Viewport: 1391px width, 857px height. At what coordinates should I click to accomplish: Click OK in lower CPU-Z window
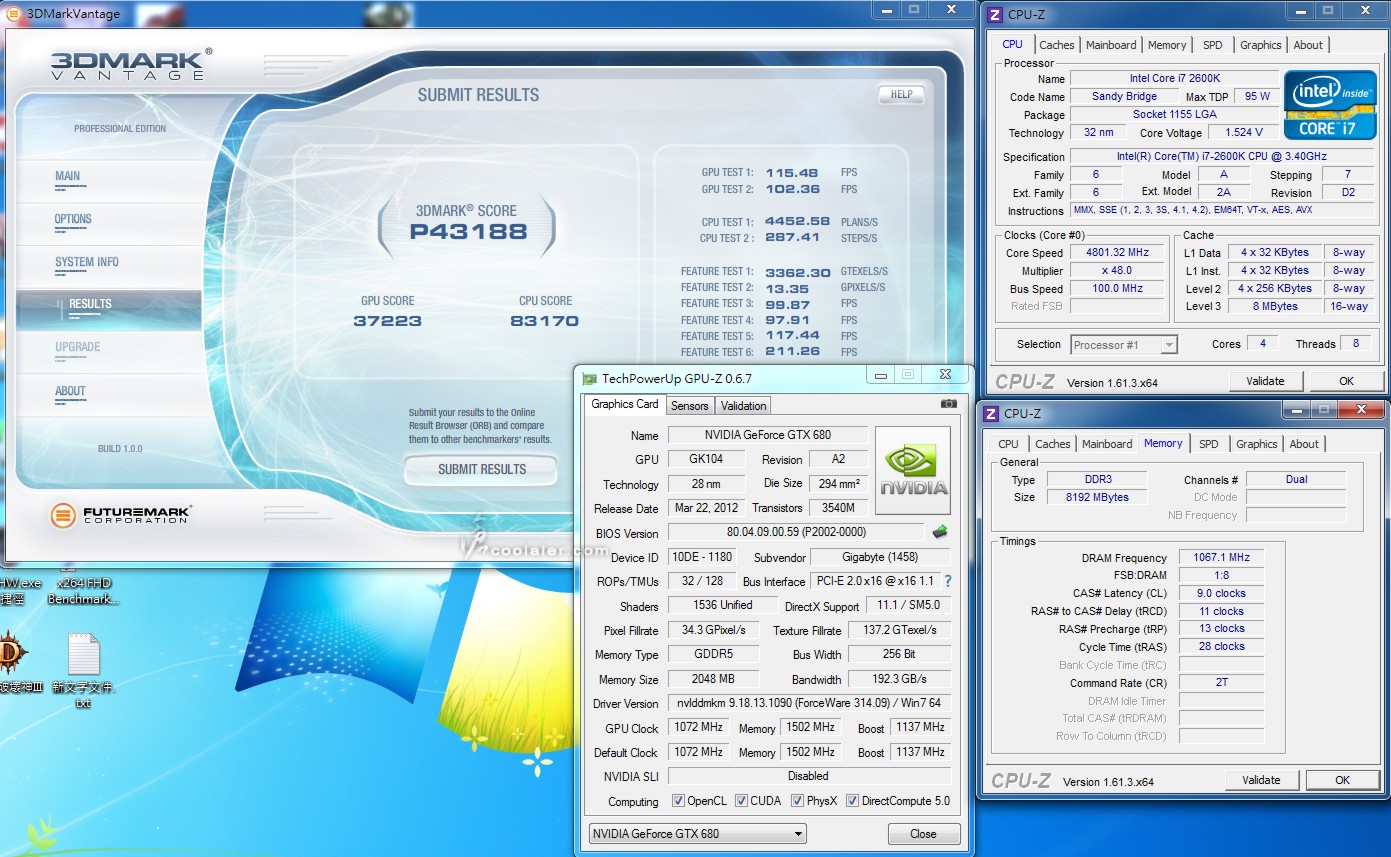pyautogui.click(x=1342, y=780)
